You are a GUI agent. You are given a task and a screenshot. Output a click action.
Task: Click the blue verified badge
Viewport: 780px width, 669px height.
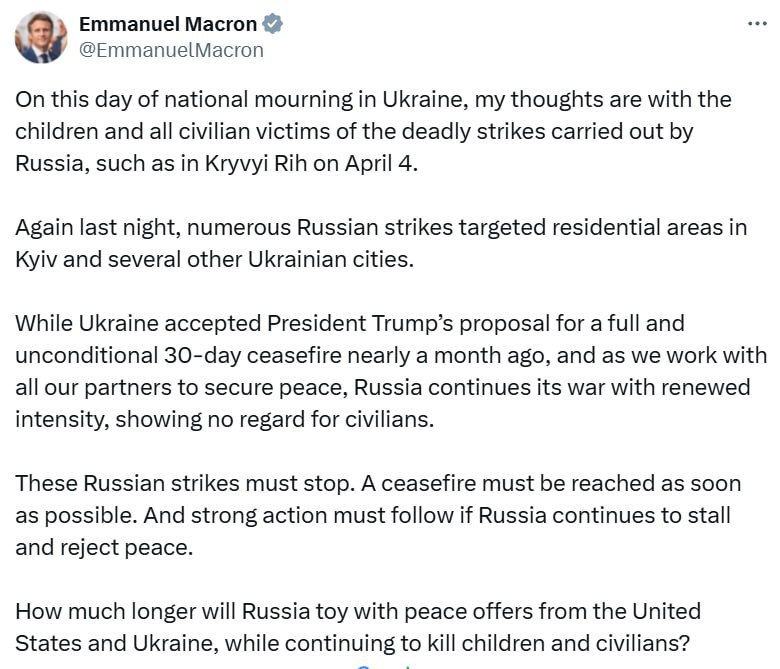(272, 25)
